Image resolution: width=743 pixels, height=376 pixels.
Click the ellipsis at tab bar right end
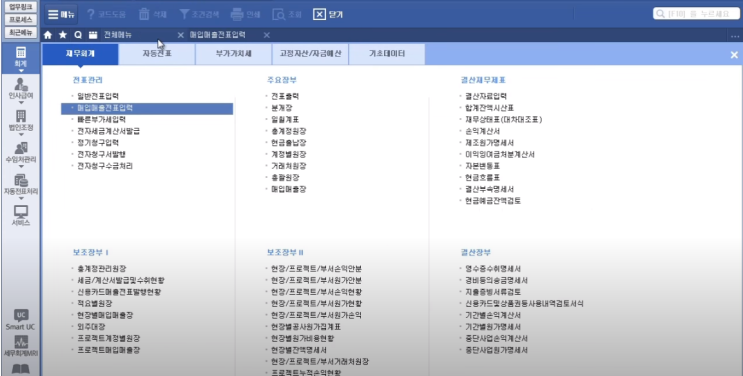735,36
